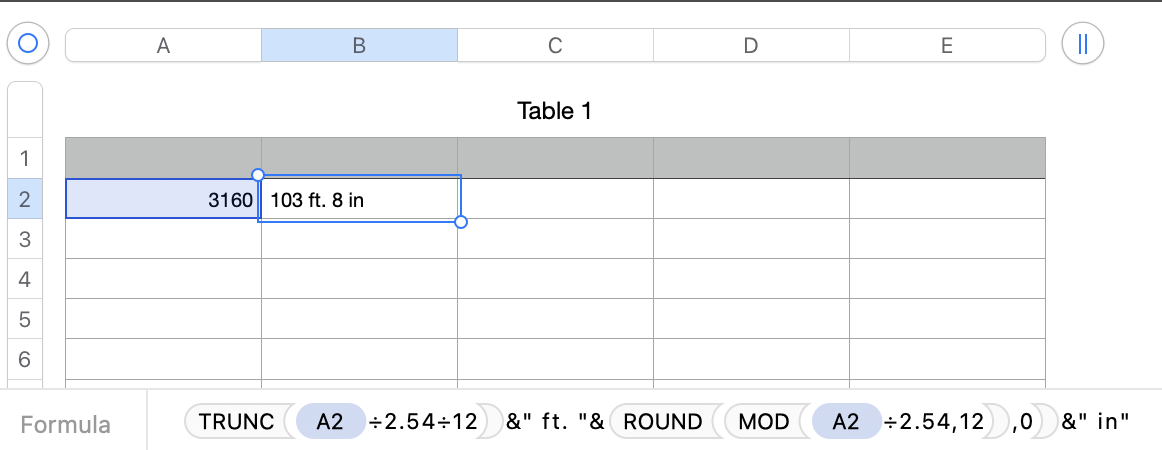
Task: Click the add column handle icon
Action: (1082, 44)
